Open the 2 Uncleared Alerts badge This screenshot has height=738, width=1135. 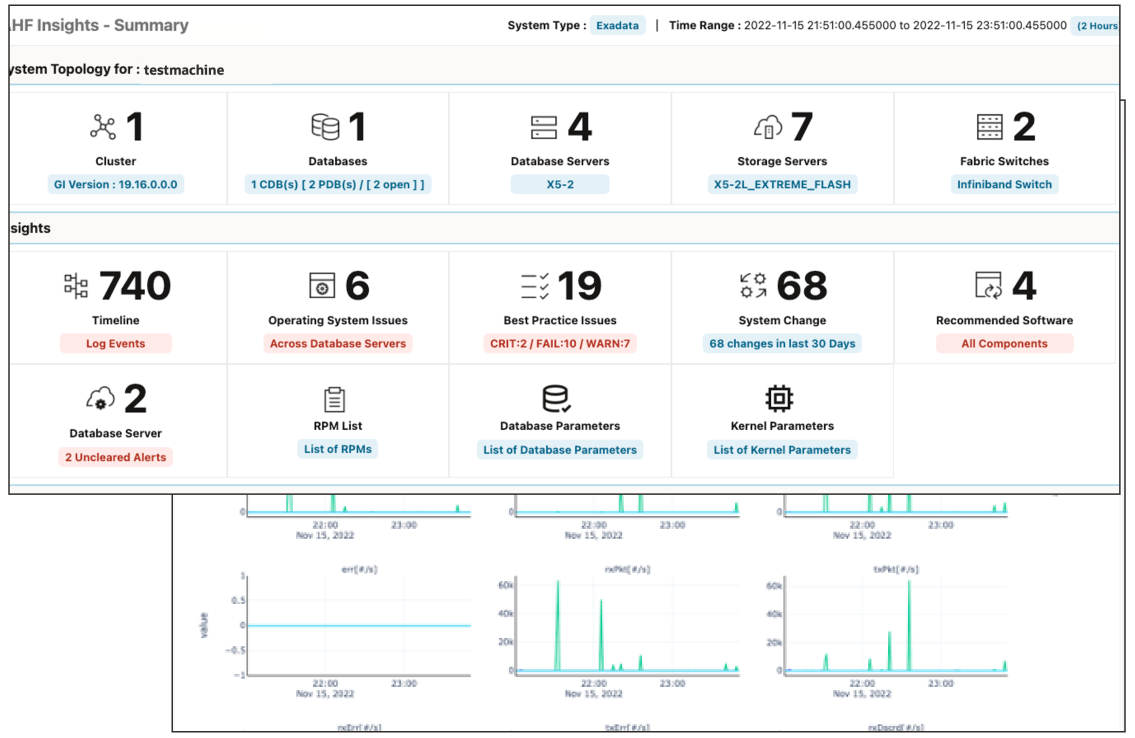[116, 457]
